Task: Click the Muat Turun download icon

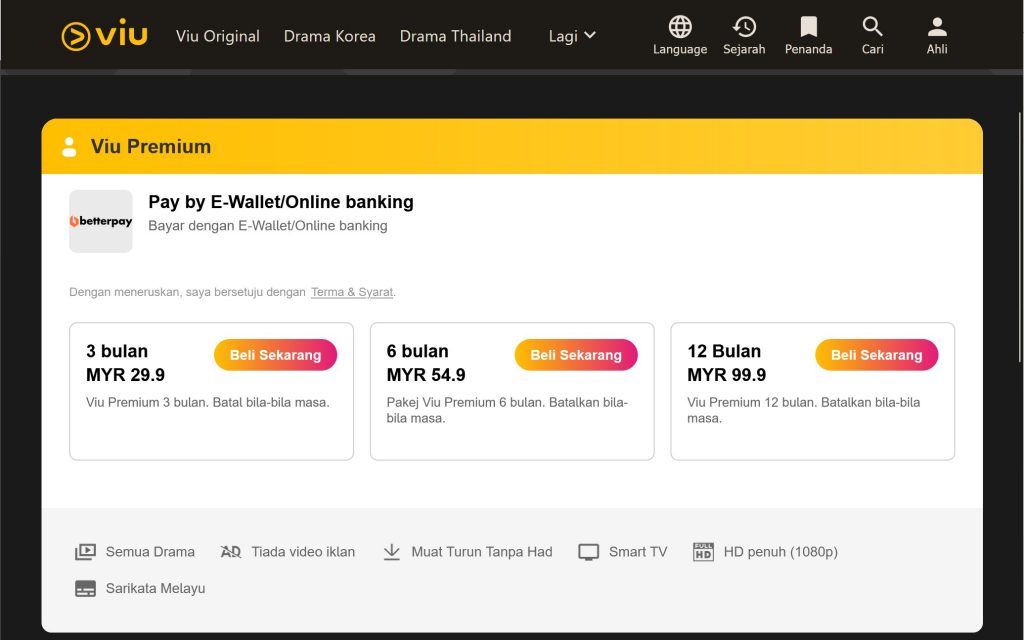Action: (391, 552)
